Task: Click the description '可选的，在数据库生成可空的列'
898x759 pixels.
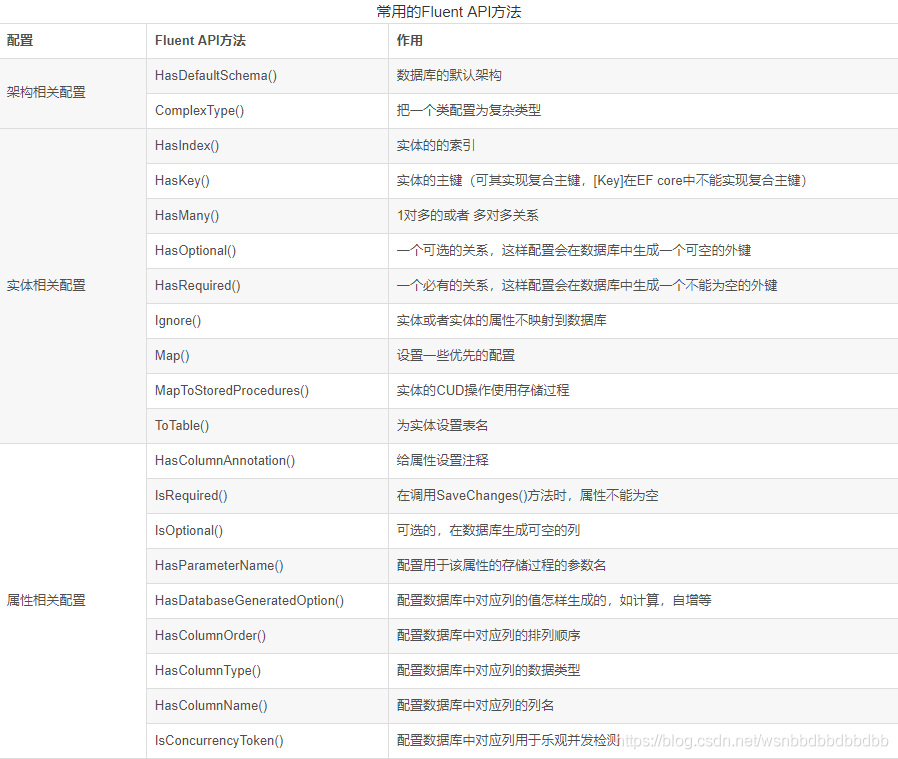Action: pos(489,530)
